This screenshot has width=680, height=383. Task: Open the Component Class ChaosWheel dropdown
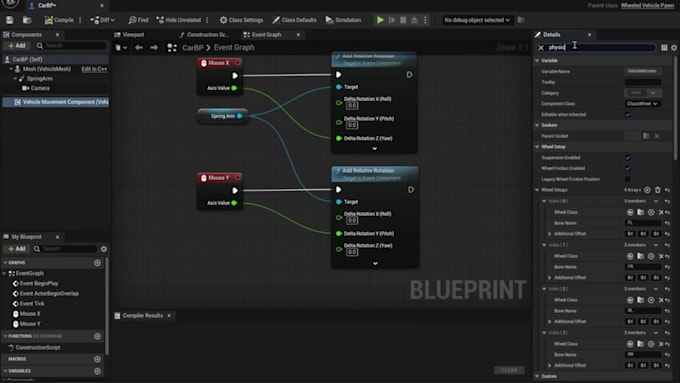[x=642, y=104]
